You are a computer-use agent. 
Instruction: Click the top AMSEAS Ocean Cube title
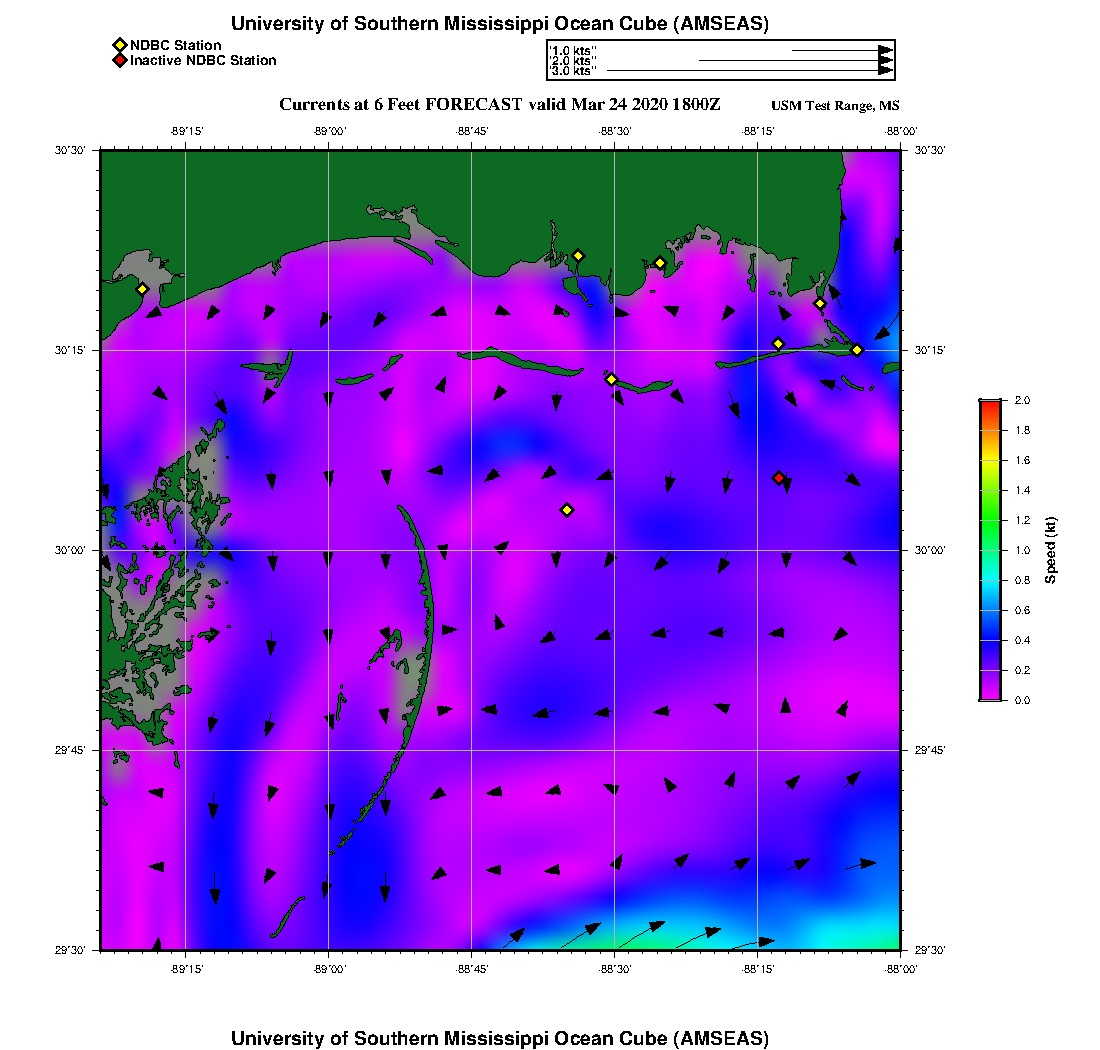(x=500, y=24)
